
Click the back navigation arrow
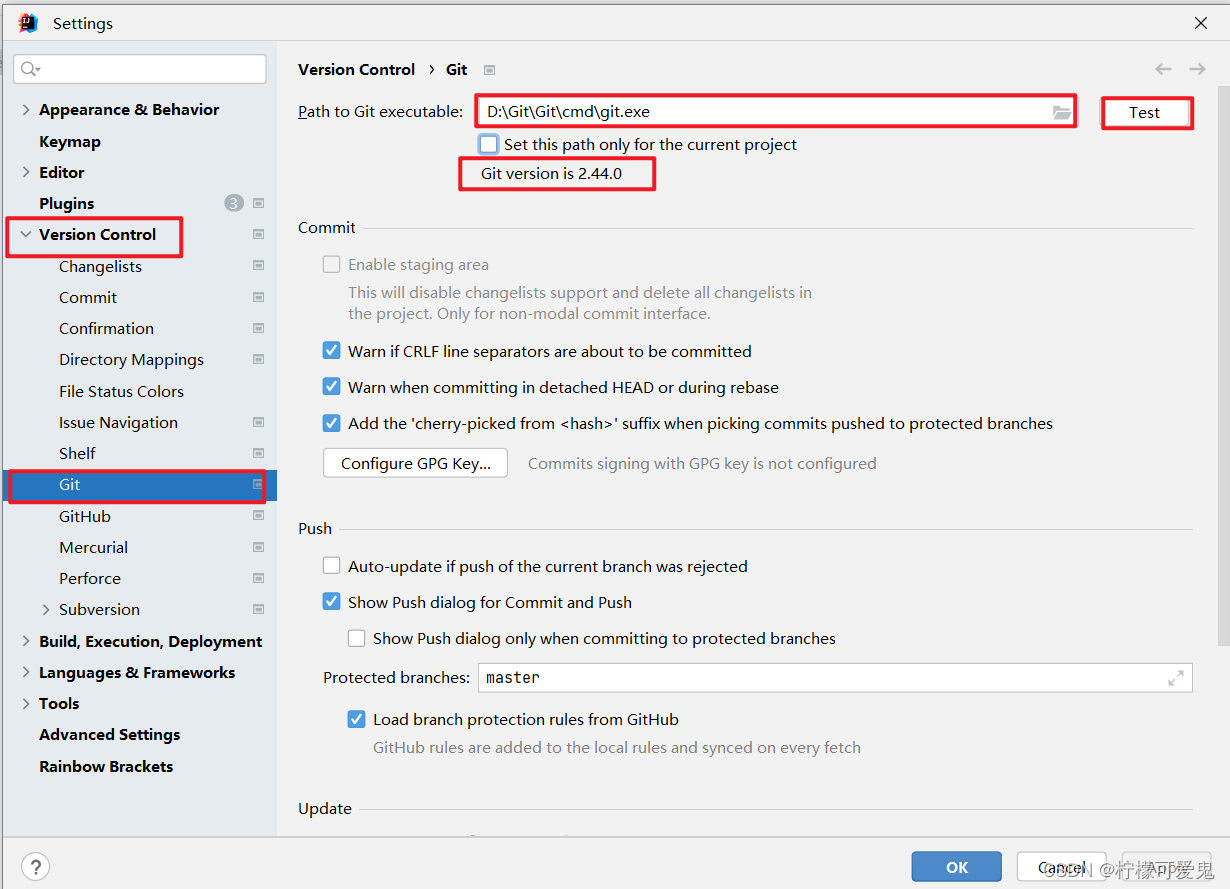(1163, 69)
